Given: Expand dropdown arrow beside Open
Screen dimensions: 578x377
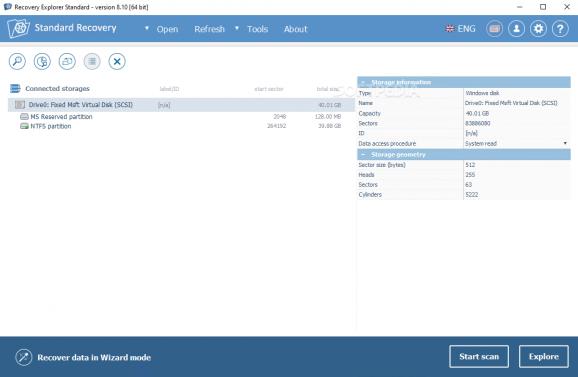Looking at the screenshot, I should (147, 28).
